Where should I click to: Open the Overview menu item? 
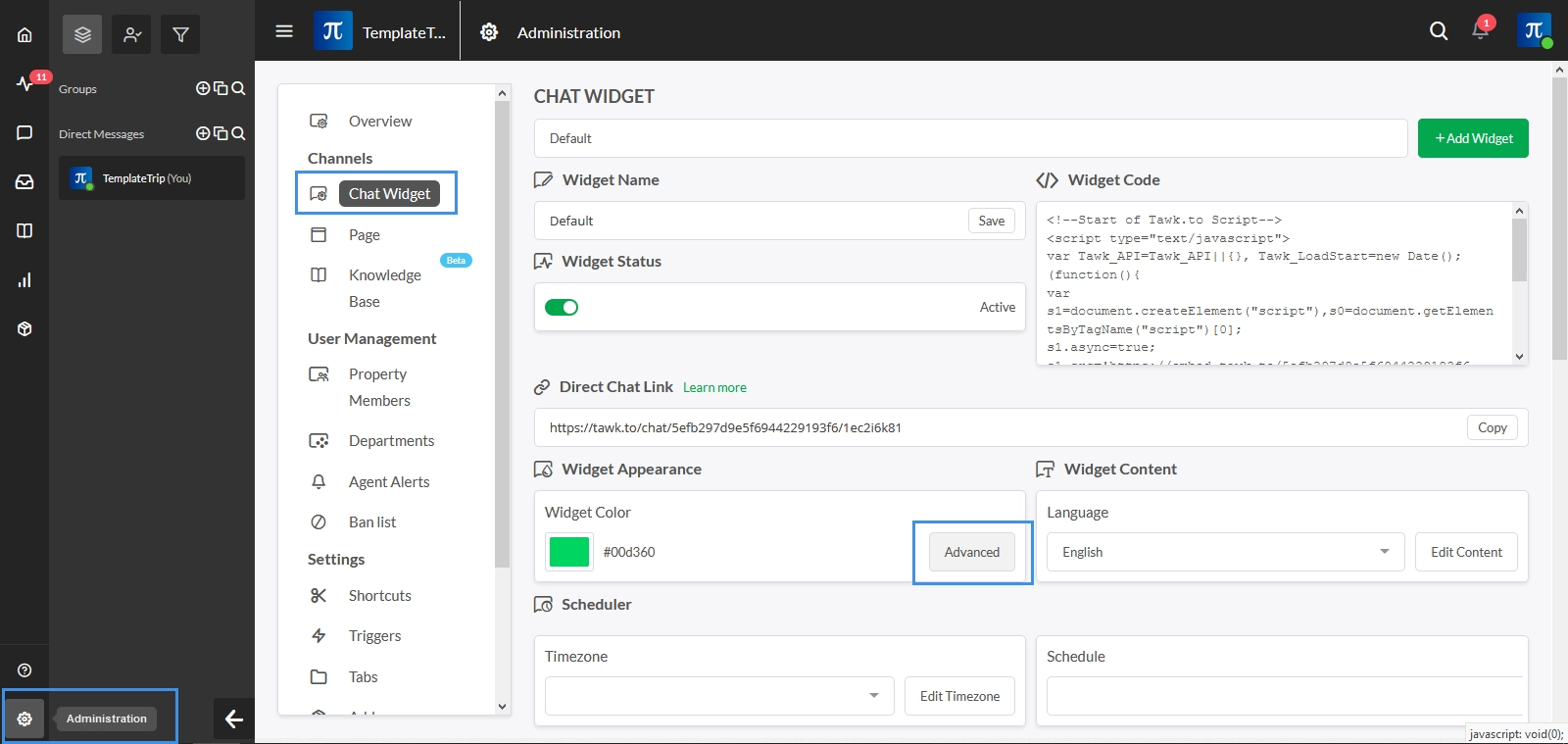pos(380,122)
